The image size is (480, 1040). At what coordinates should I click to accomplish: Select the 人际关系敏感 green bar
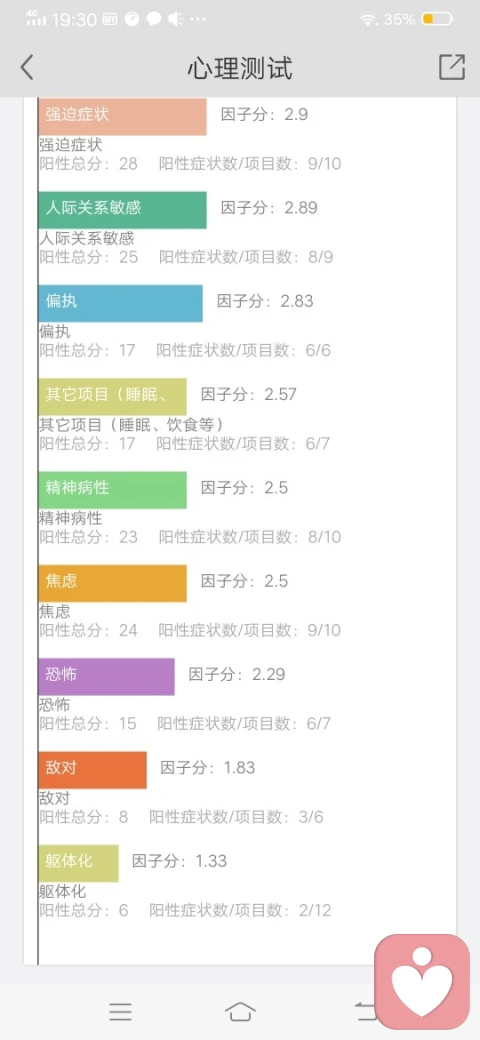tap(123, 210)
